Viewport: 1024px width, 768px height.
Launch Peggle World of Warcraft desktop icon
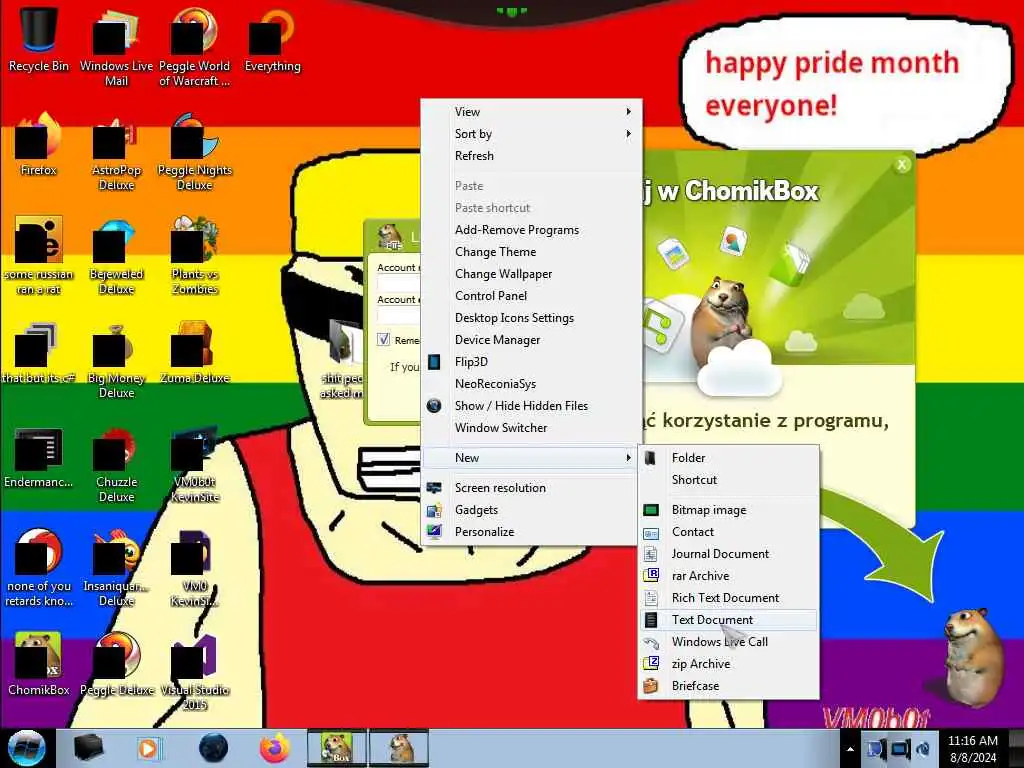click(x=194, y=46)
